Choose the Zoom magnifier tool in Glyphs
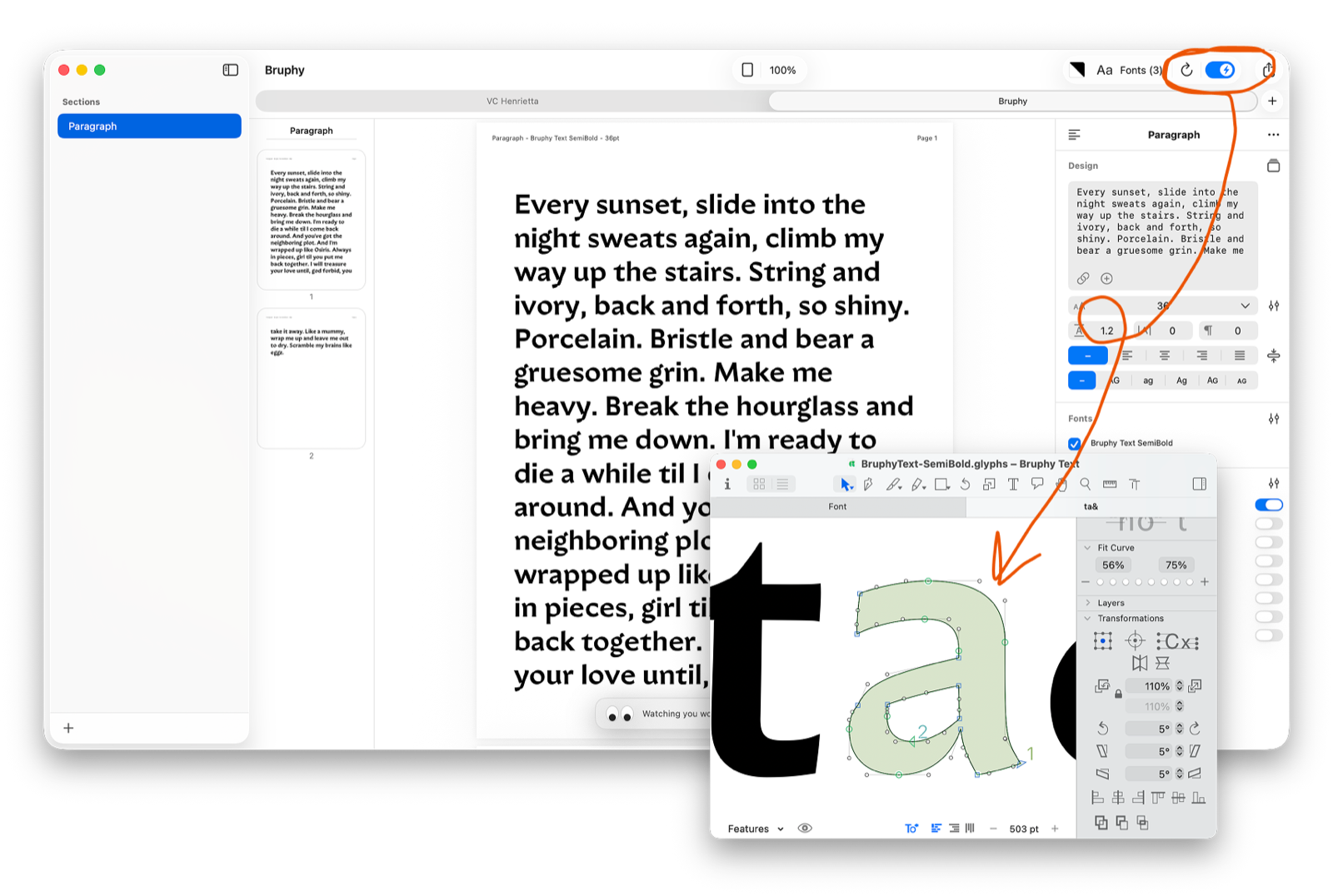The height and width of the screenshot is (896, 1333). tap(1085, 484)
